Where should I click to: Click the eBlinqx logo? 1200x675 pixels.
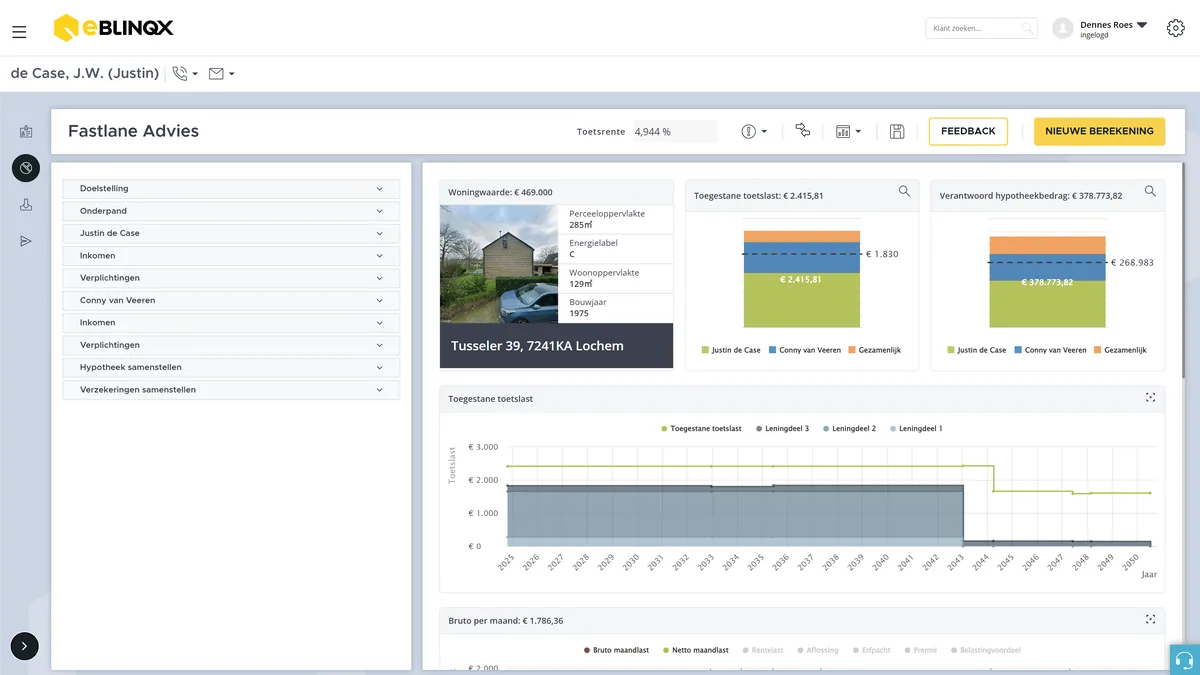[113, 28]
